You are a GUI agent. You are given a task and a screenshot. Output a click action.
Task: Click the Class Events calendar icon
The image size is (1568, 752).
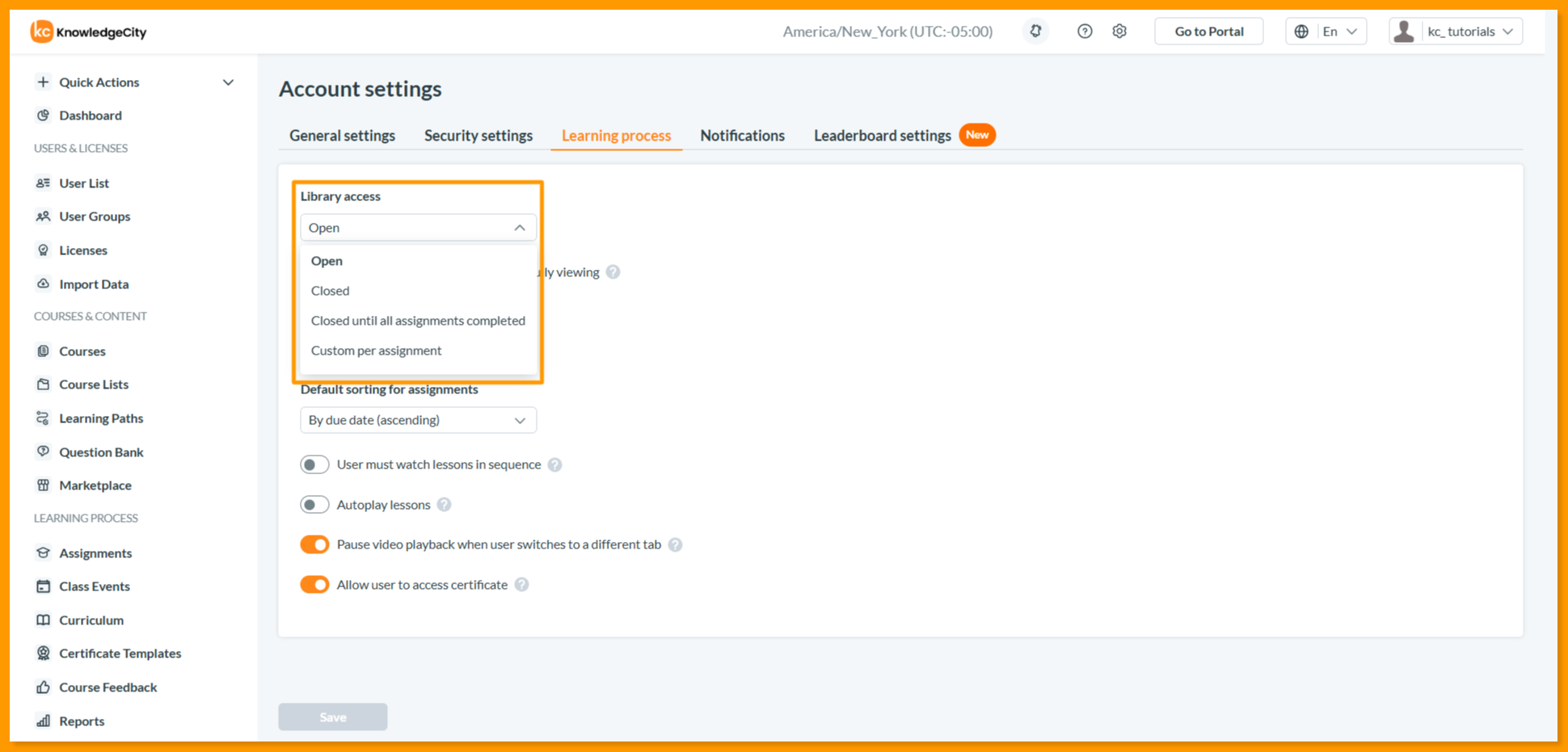44,586
